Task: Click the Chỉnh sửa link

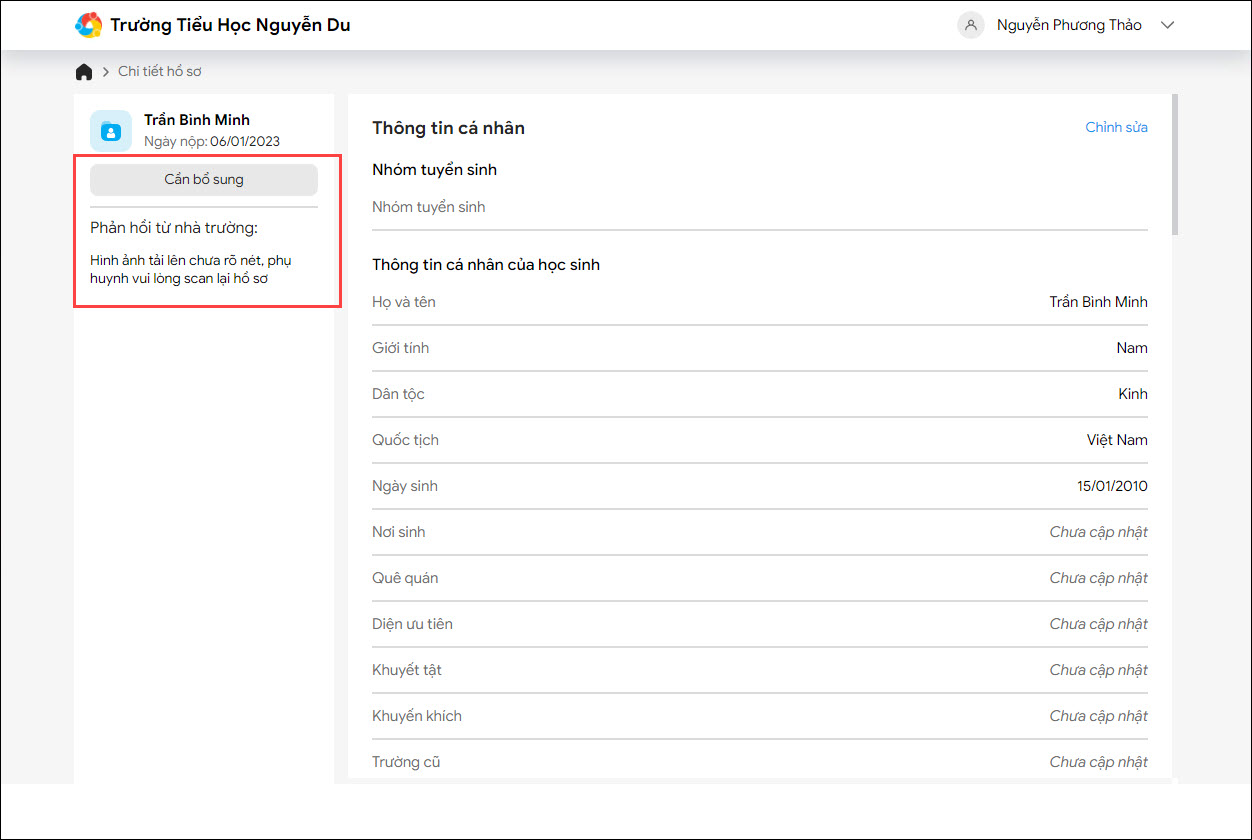Action: coord(1116,127)
